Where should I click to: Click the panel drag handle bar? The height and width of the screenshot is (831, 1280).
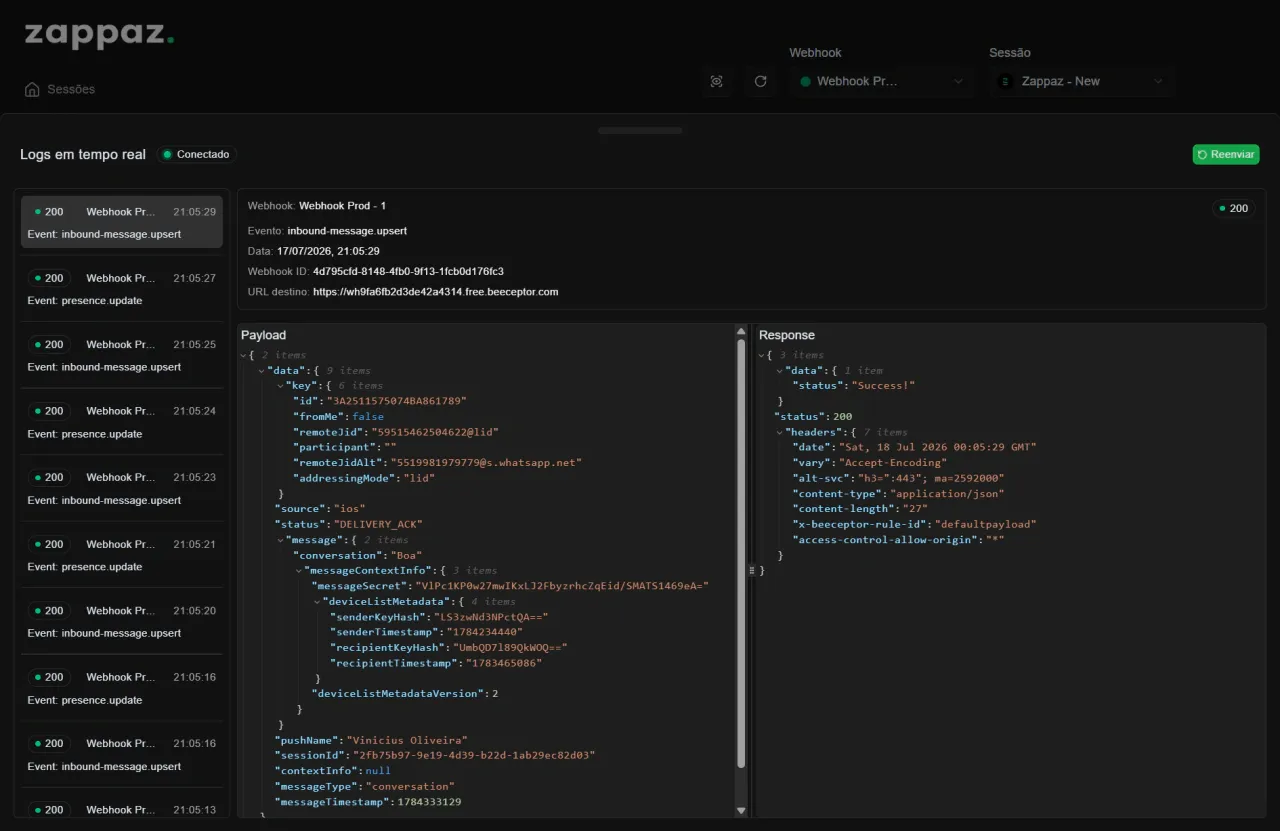point(640,130)
